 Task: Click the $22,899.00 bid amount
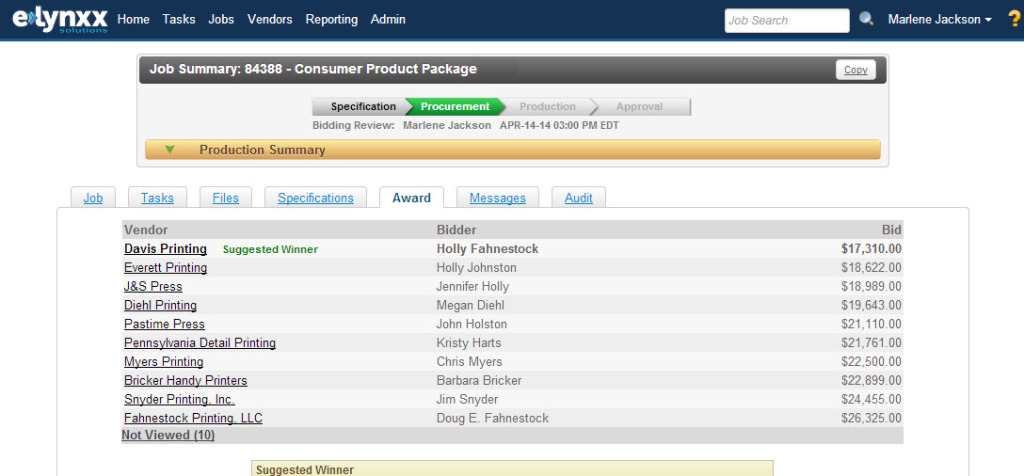[871, 381]
